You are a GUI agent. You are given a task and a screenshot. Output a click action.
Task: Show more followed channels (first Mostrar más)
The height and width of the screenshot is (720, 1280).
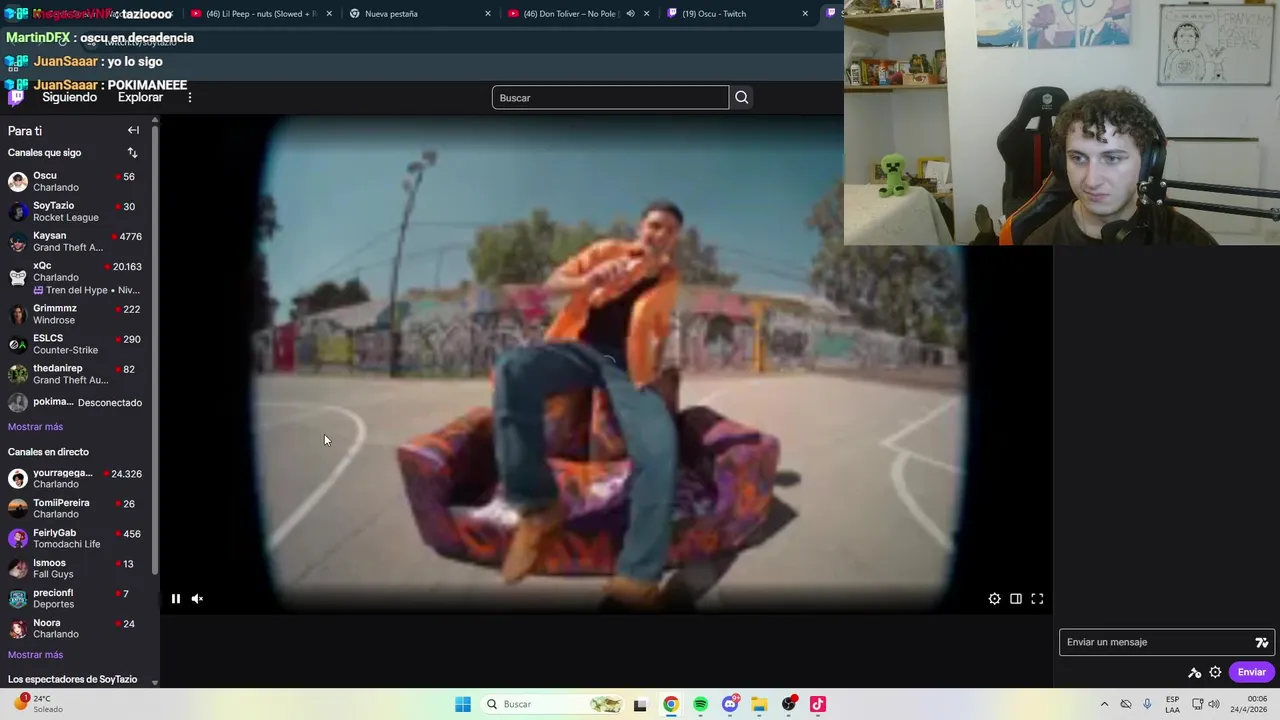(35, 427)
